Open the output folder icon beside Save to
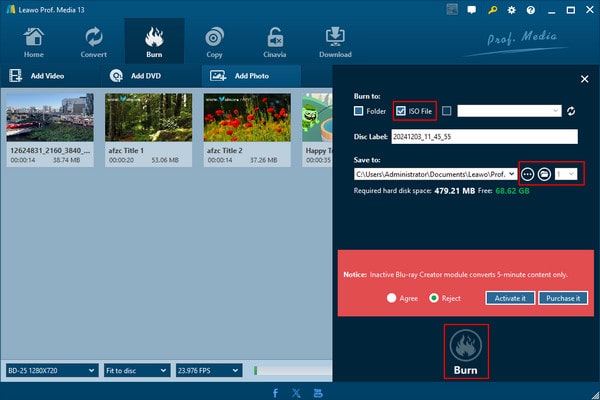The image size is (600, 400). coord(545,174)
